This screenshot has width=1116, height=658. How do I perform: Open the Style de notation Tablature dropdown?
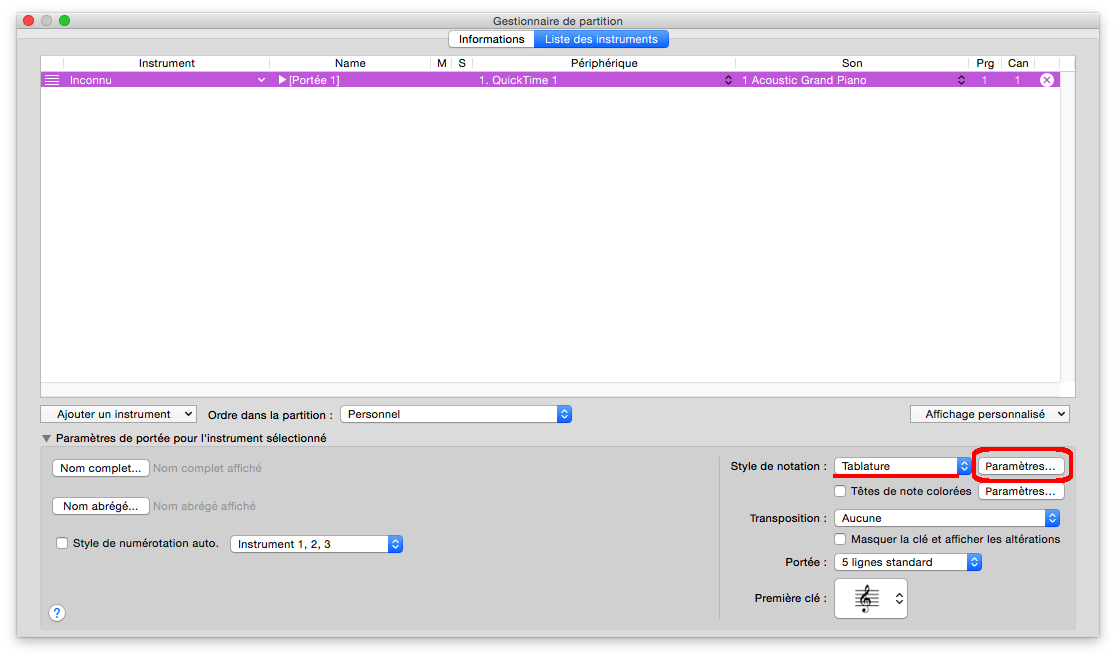pyautogui.click(x=902, y=466)
